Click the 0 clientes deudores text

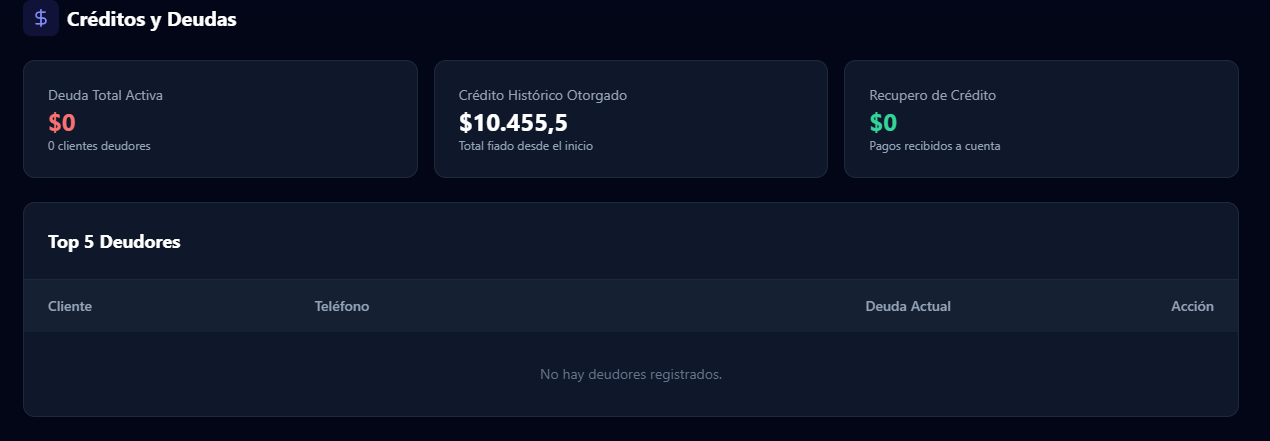(99, 146)
